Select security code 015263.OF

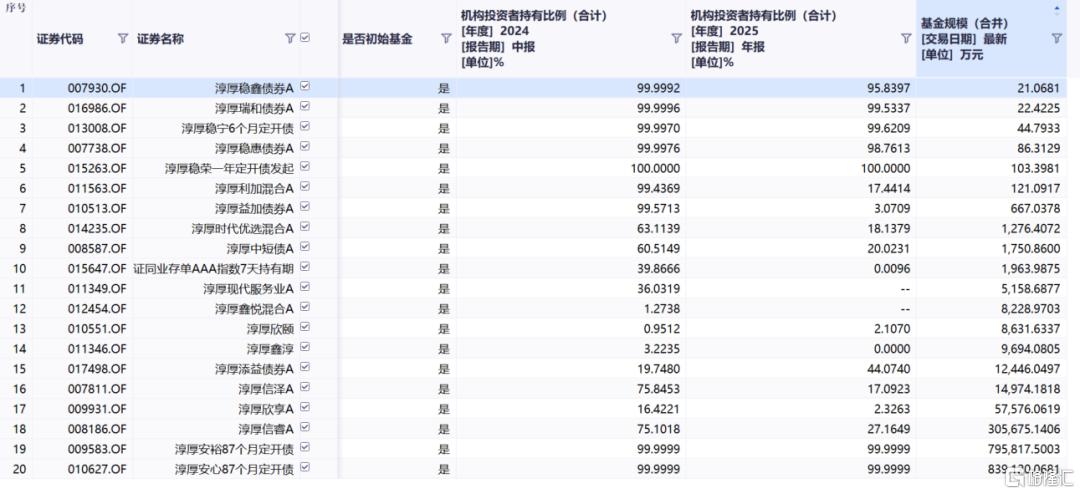pyautogui.click(x=97, y=168)
